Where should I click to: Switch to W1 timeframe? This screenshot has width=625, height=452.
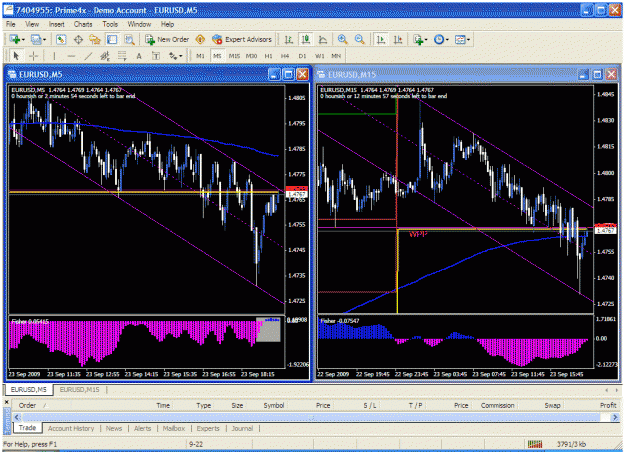pos(319,56)
